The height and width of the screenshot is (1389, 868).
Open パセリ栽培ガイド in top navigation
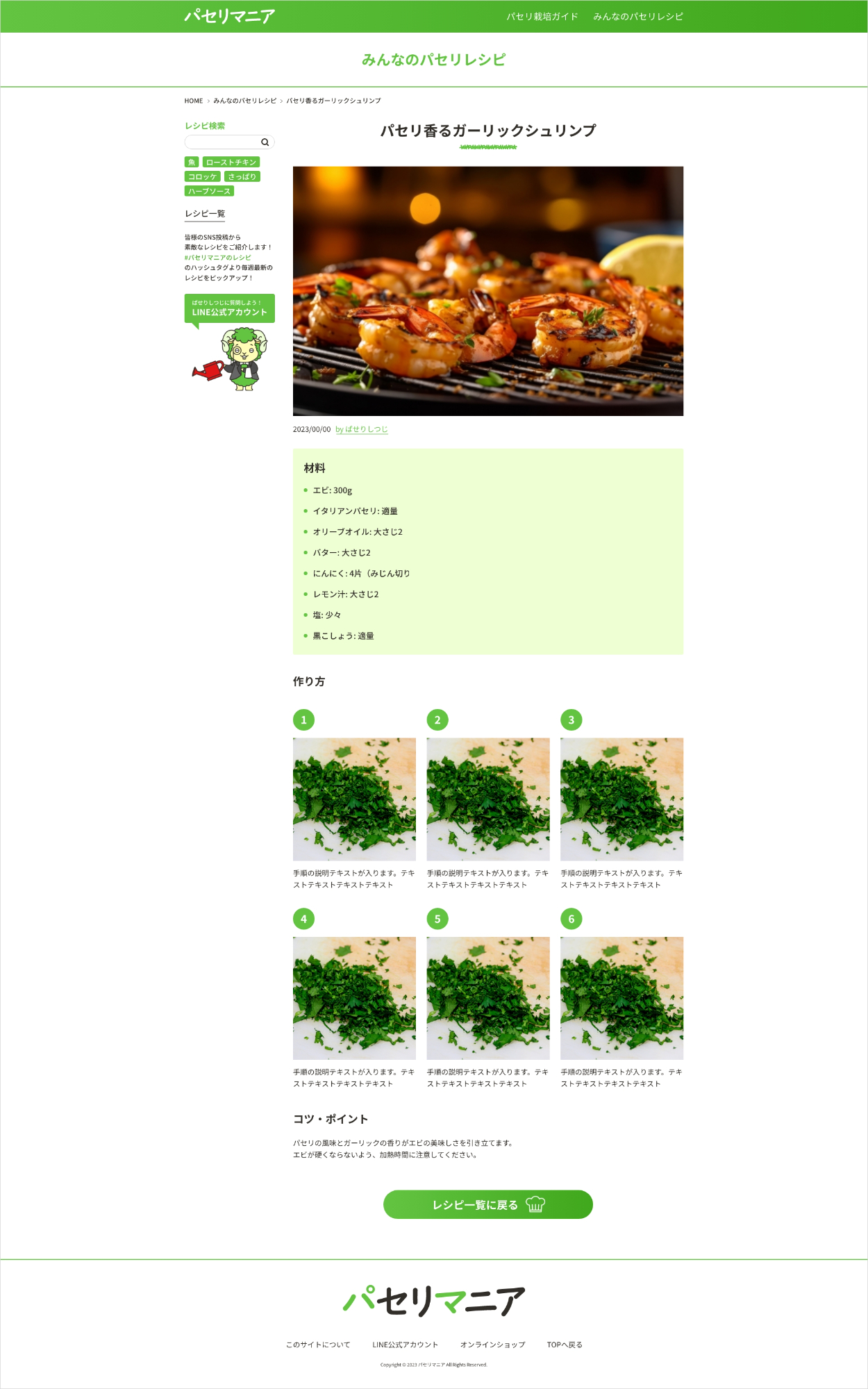point(542,17)
